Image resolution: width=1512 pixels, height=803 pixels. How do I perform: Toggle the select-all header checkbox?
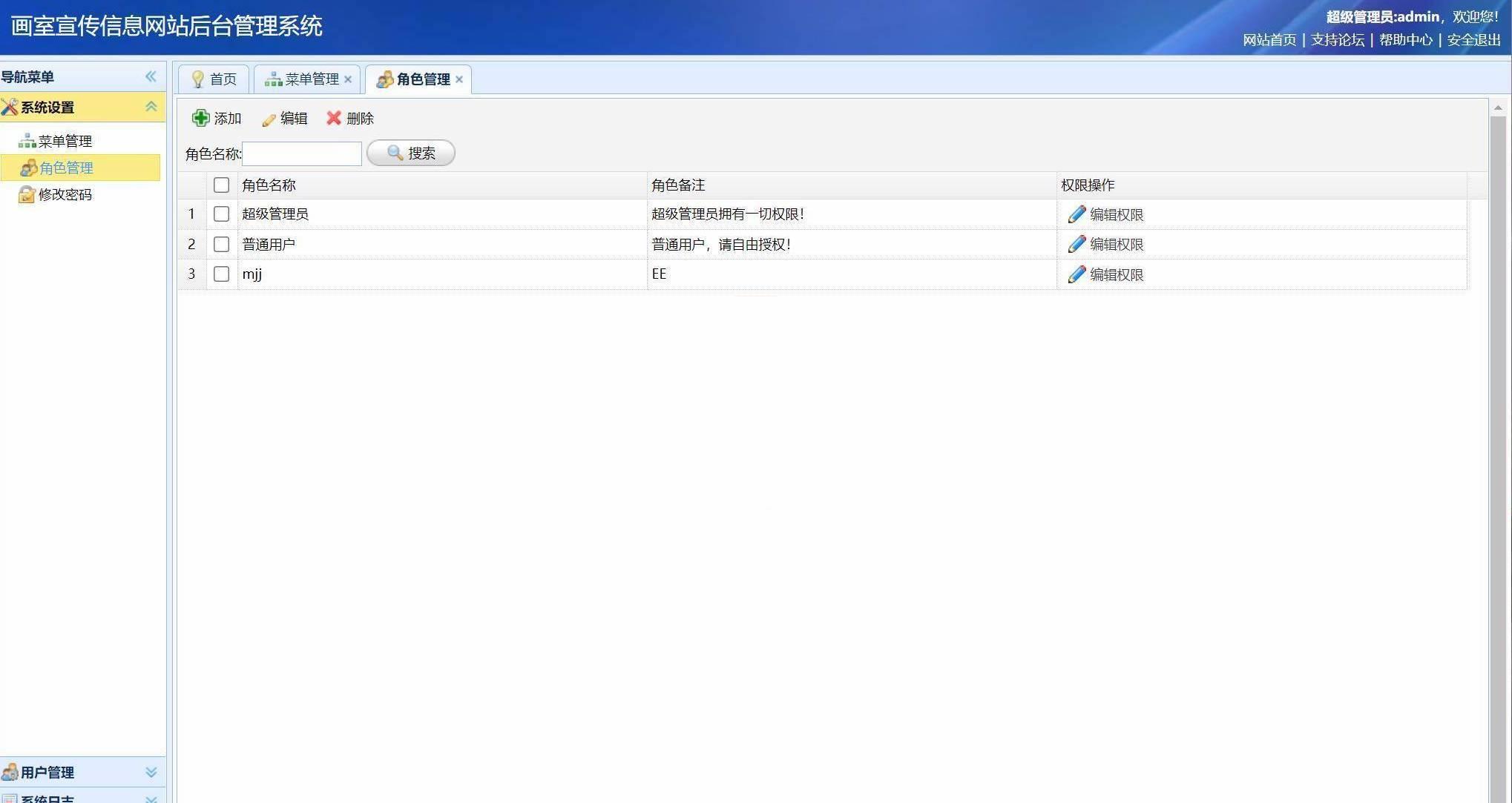point(221,185)
